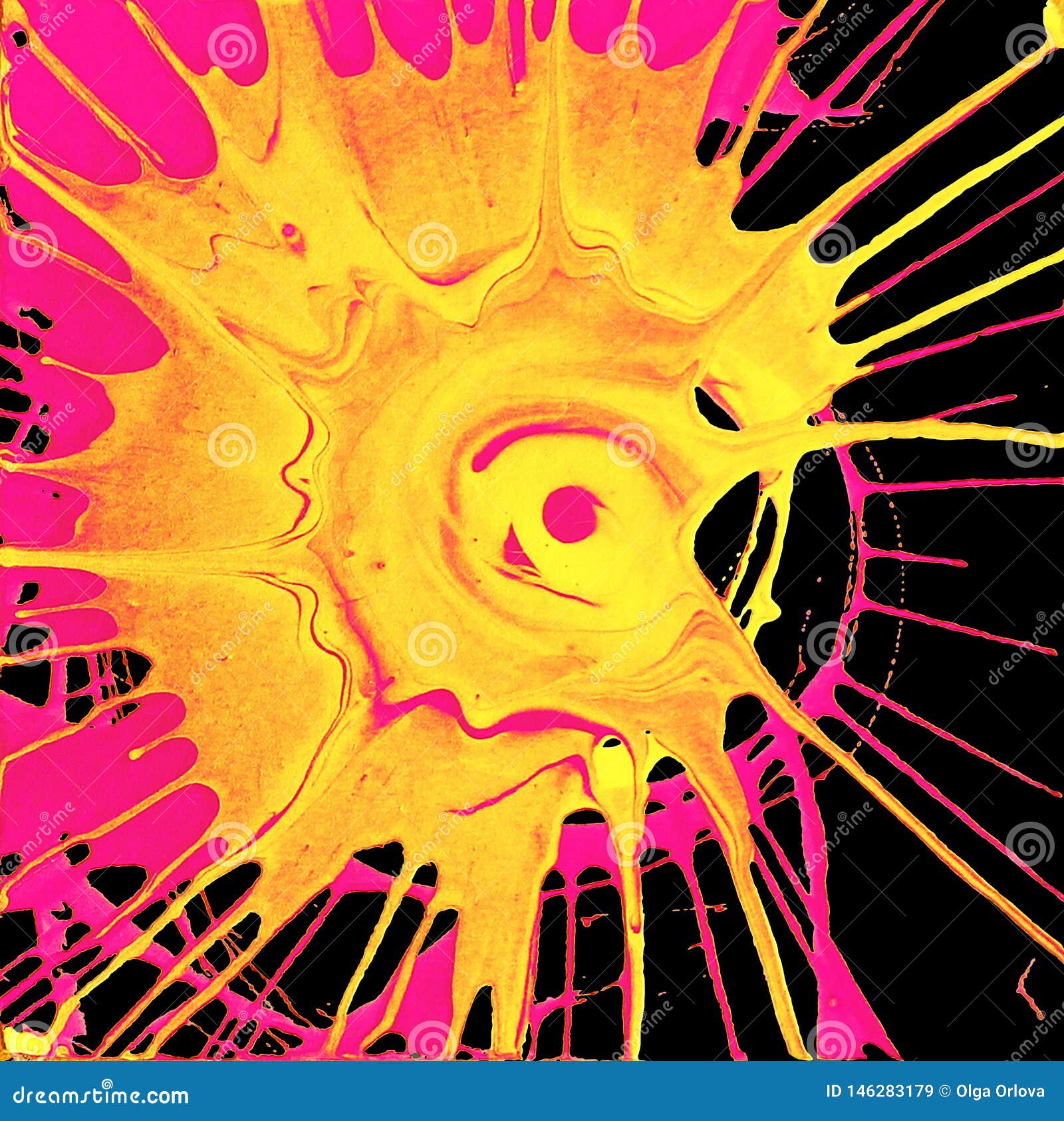
Task: Click the blue info bar below the image
Action: tap(532, 1096)
